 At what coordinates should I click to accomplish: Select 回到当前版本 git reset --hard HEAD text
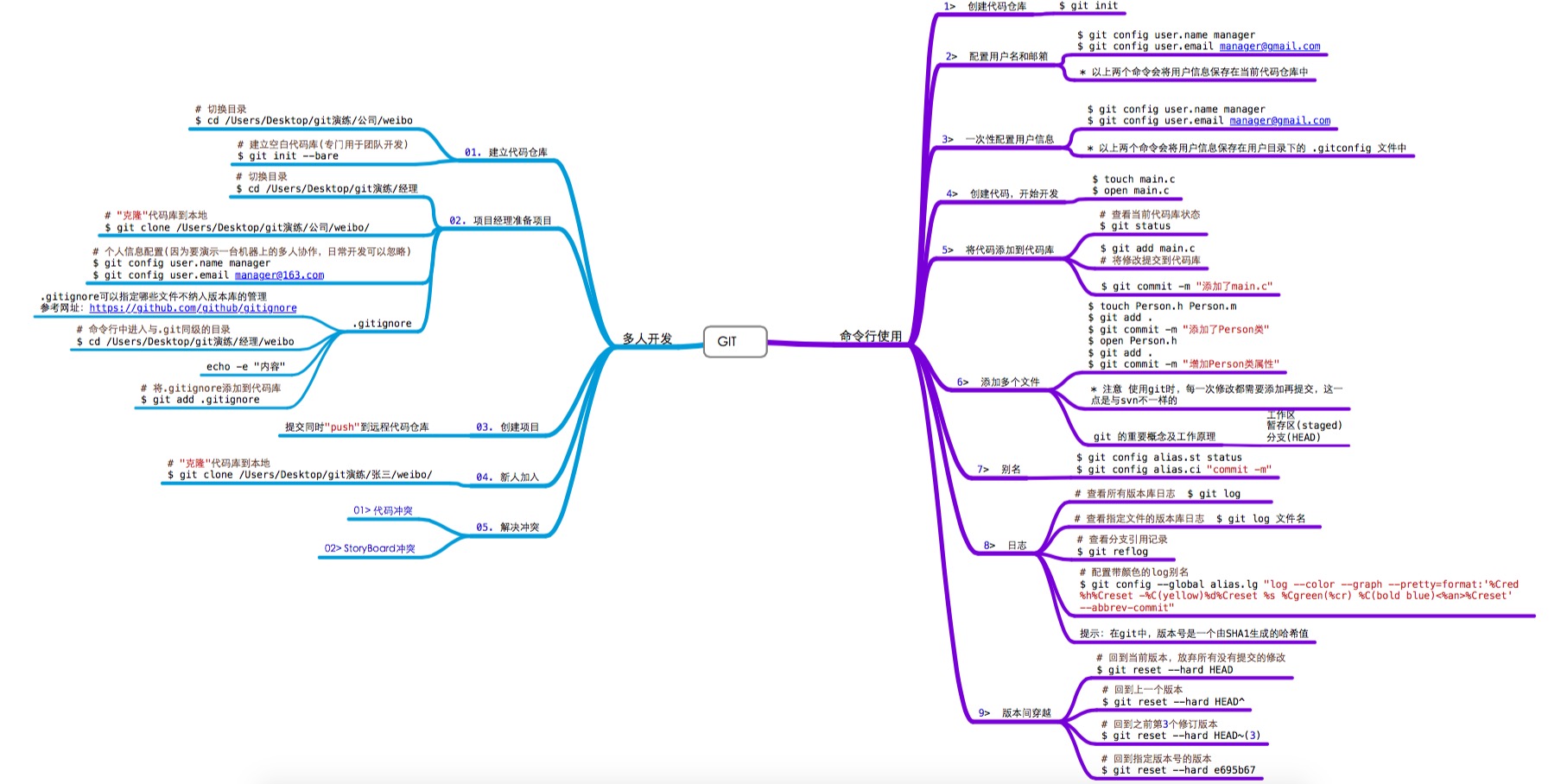(x=1190, y=663)
